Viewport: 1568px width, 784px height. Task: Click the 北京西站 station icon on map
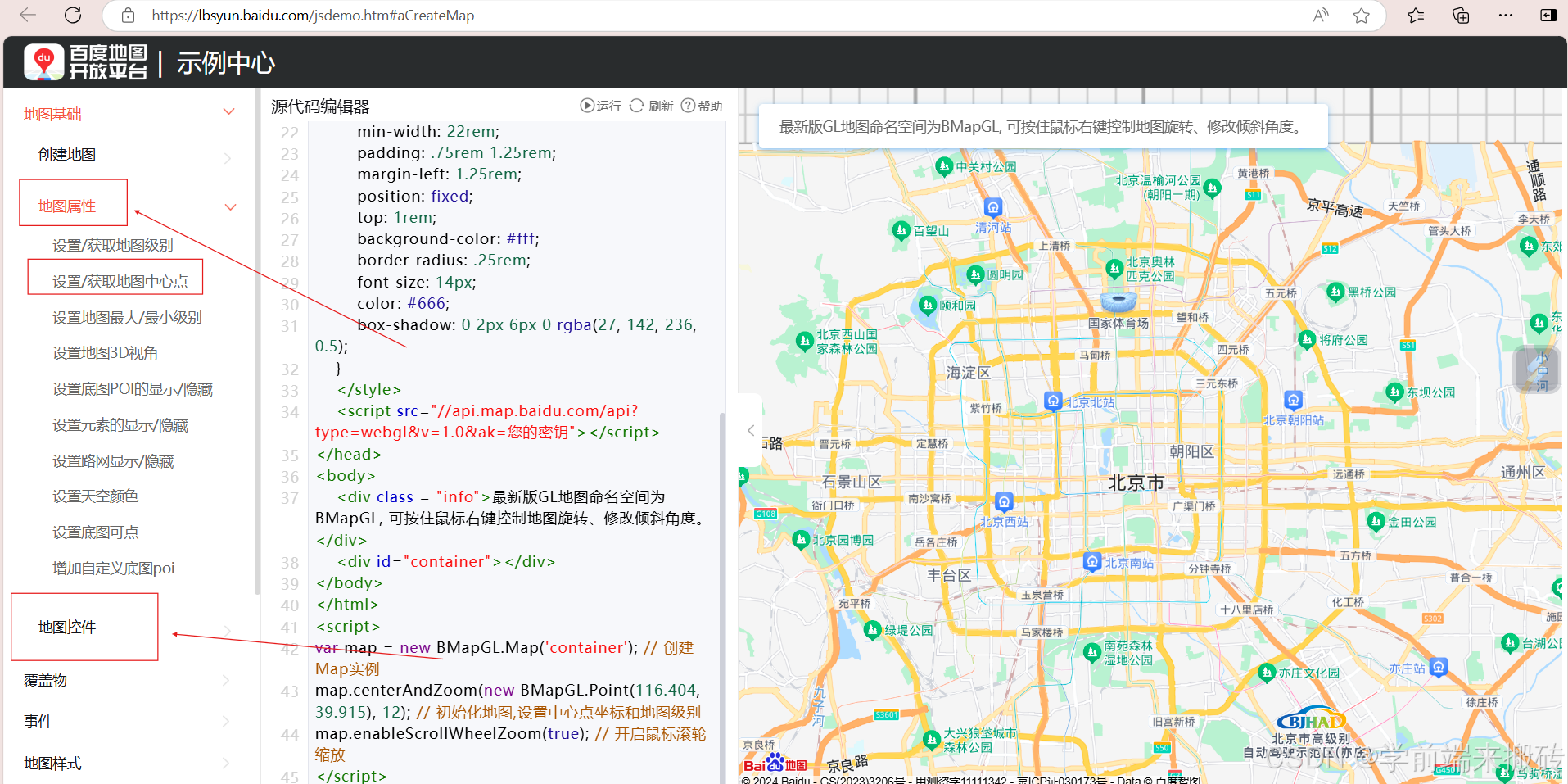click(x=1004, y=501)
